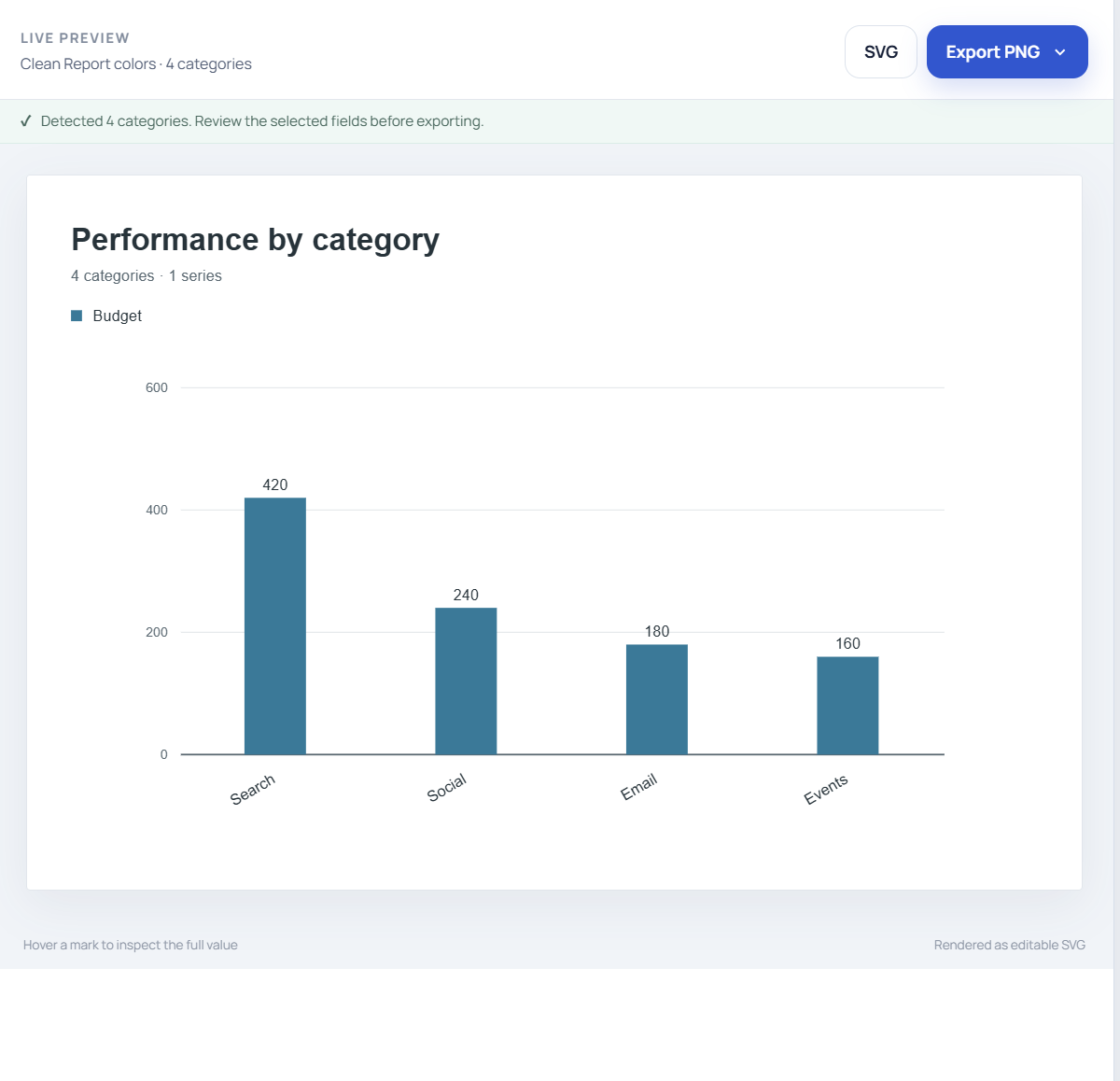The width and height of the screenshot is (1120, 1081).
Task: Click the 600 y-axis tick label
Action: pos(157,387)
